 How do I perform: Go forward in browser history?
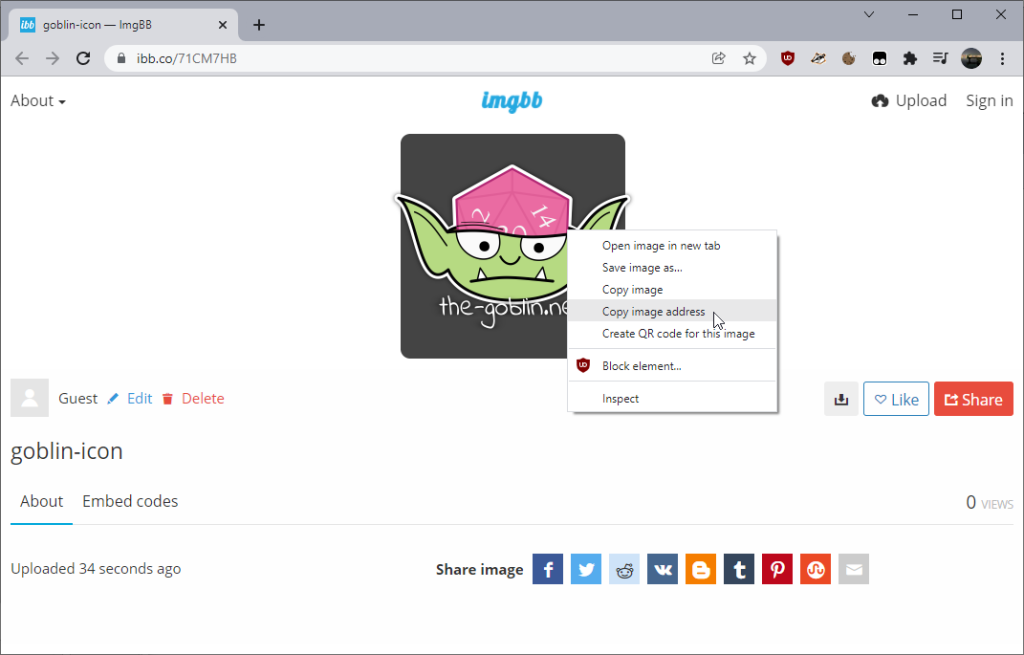[x=52, y=58]
